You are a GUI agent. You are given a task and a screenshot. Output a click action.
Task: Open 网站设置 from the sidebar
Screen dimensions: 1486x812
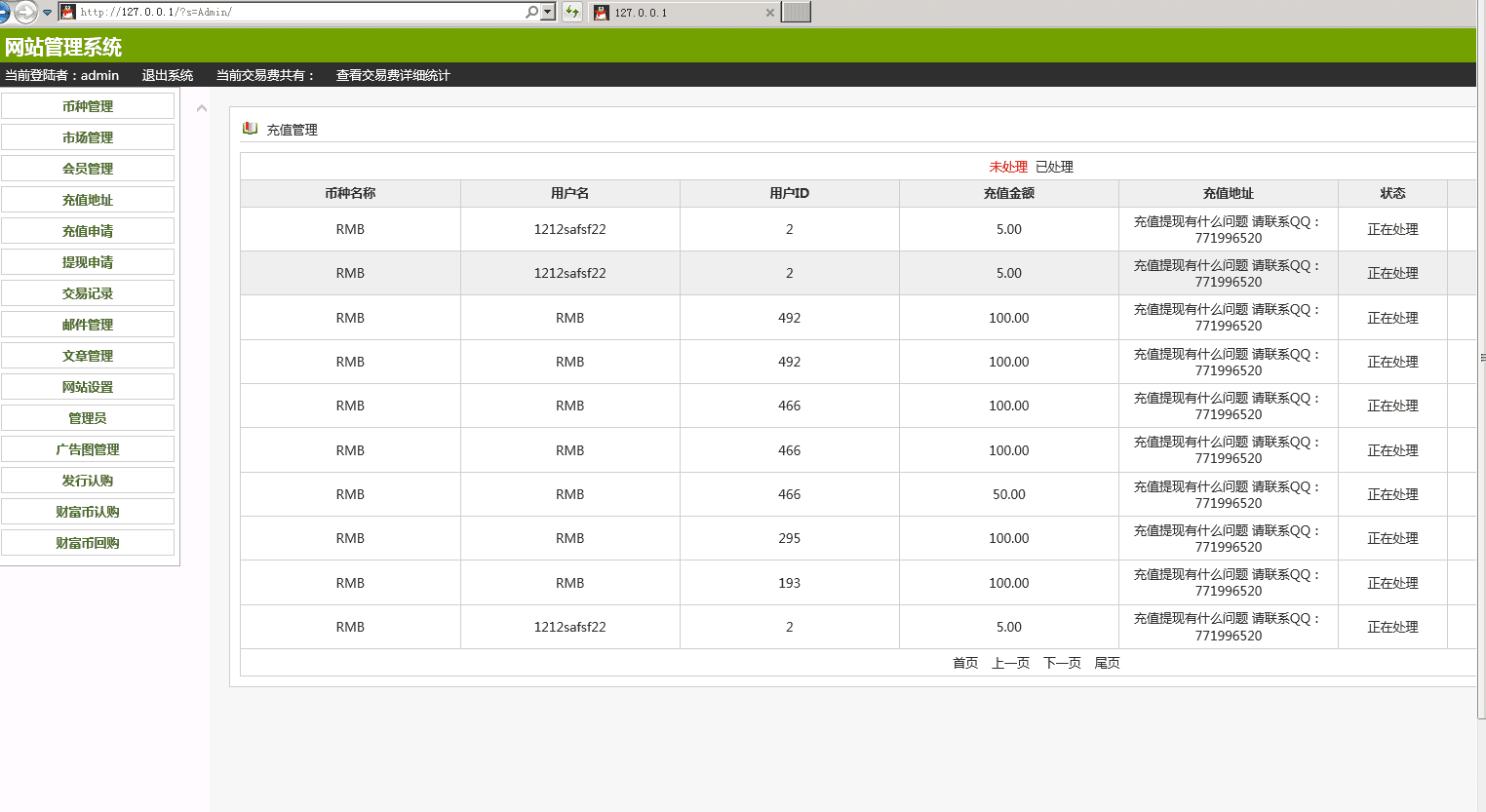[88, 387]
